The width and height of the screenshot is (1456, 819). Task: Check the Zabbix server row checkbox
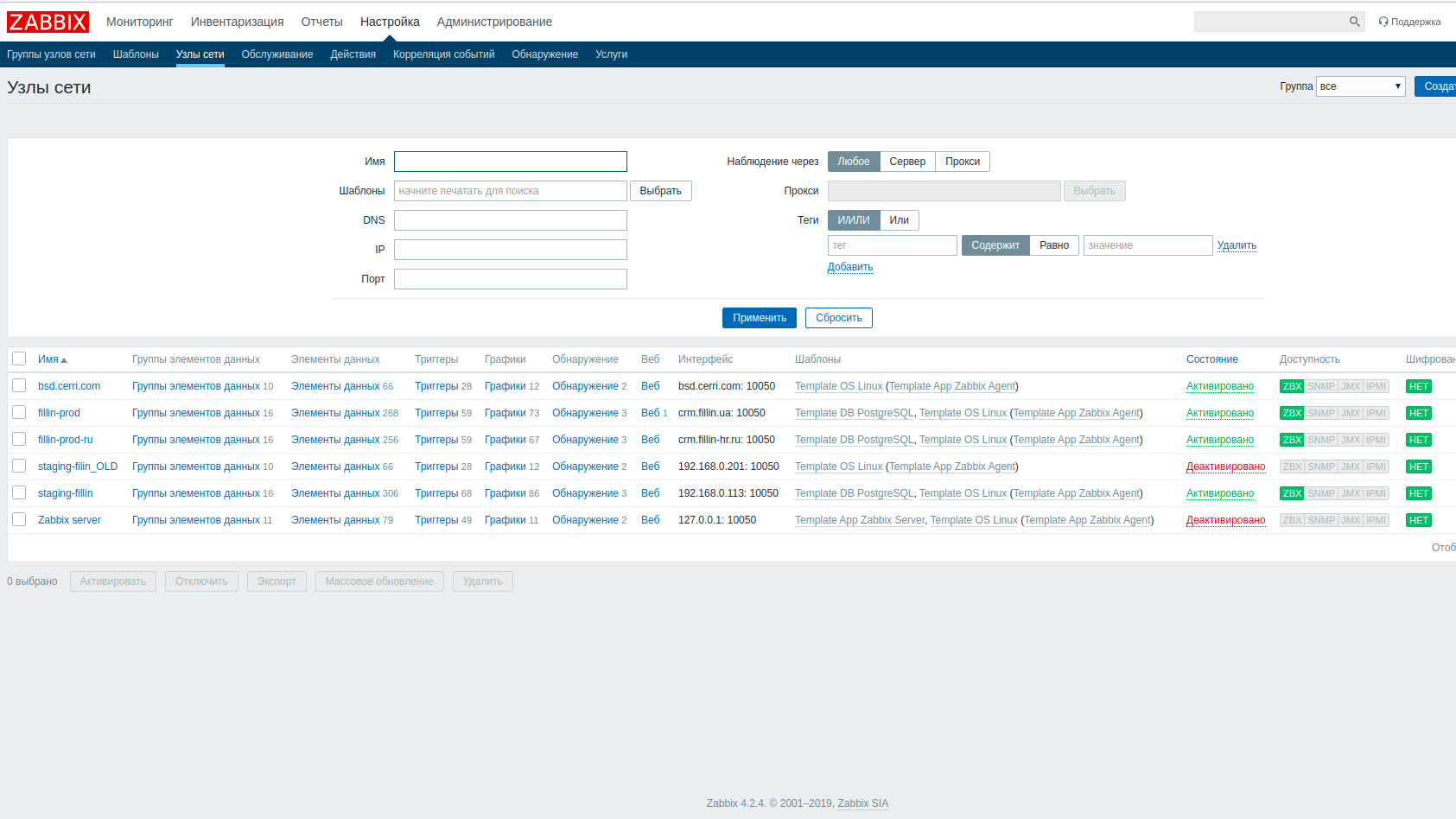19,519
